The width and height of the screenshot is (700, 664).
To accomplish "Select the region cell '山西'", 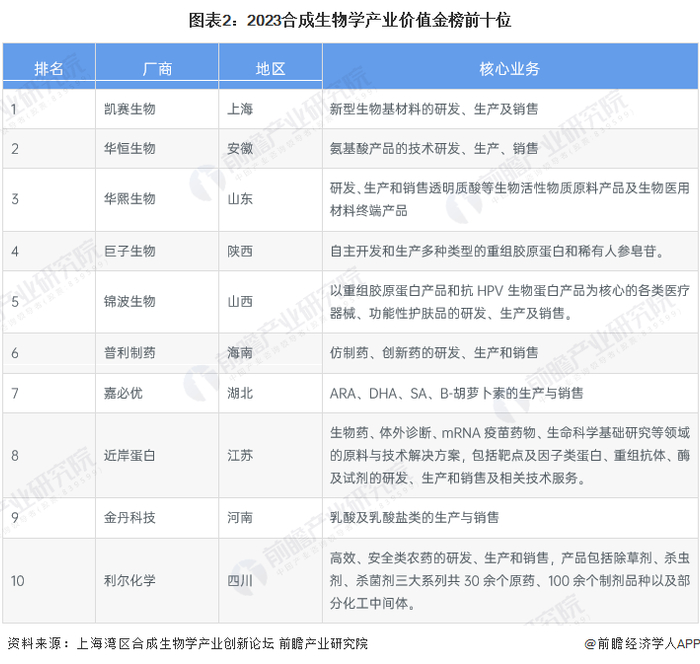I will tap(240, 301).
